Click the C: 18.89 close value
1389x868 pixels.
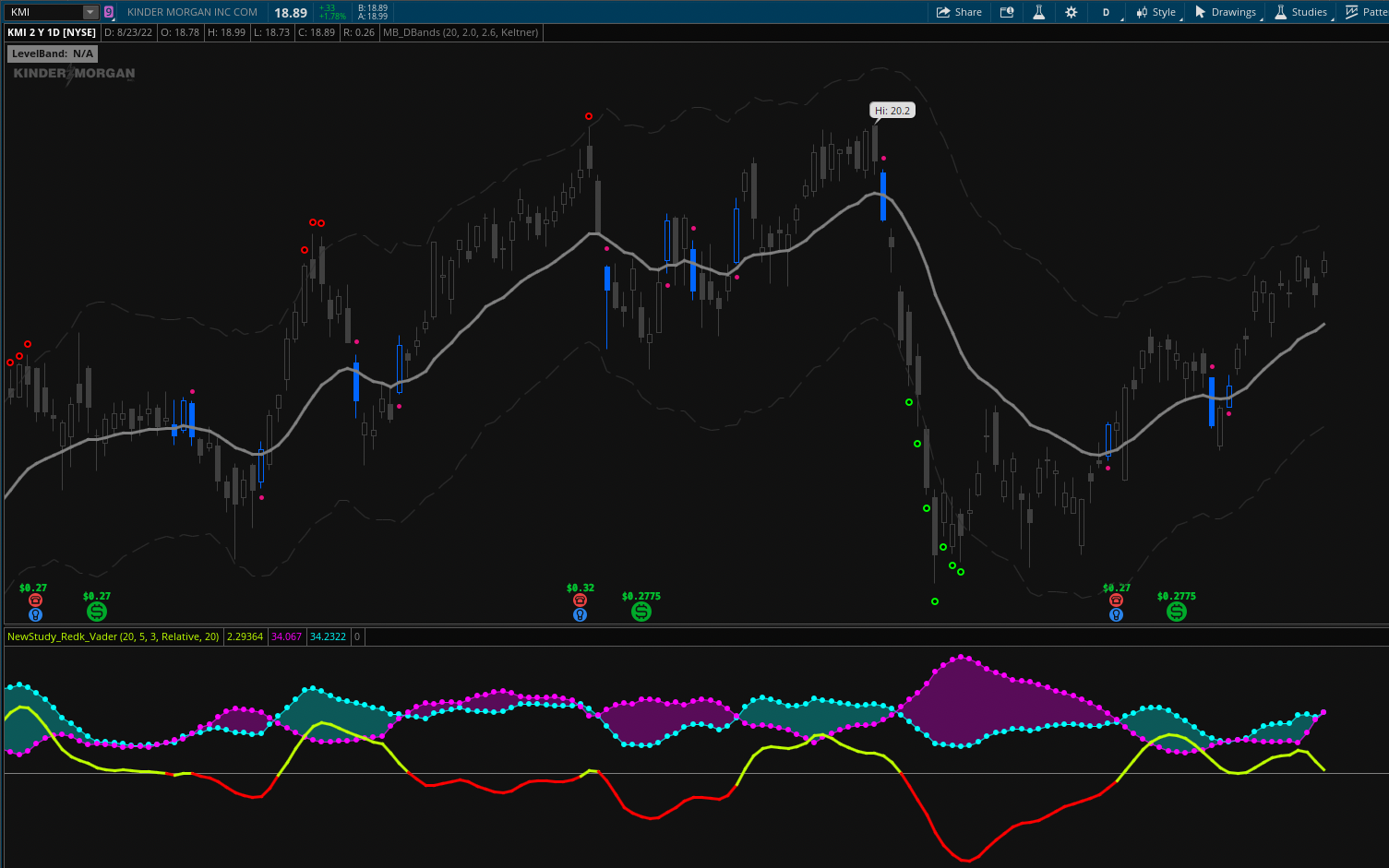[317, 32]
